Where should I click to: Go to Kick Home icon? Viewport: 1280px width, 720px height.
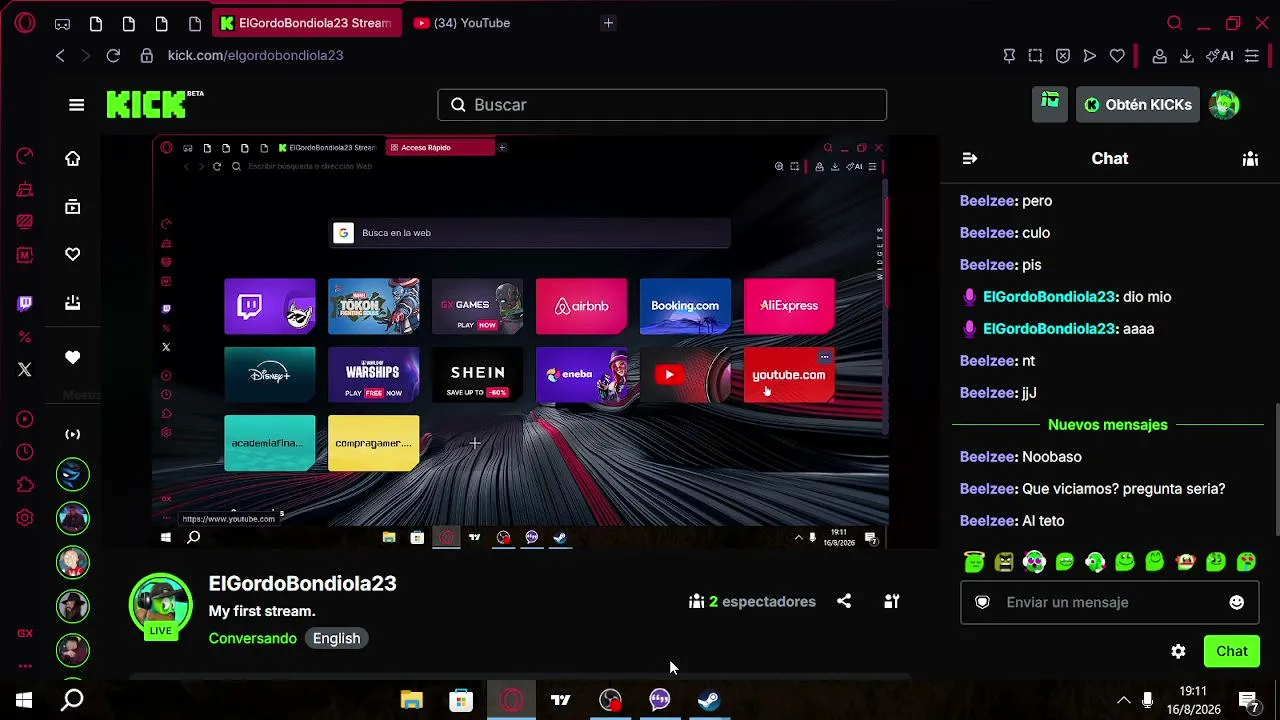coord(73,158)
